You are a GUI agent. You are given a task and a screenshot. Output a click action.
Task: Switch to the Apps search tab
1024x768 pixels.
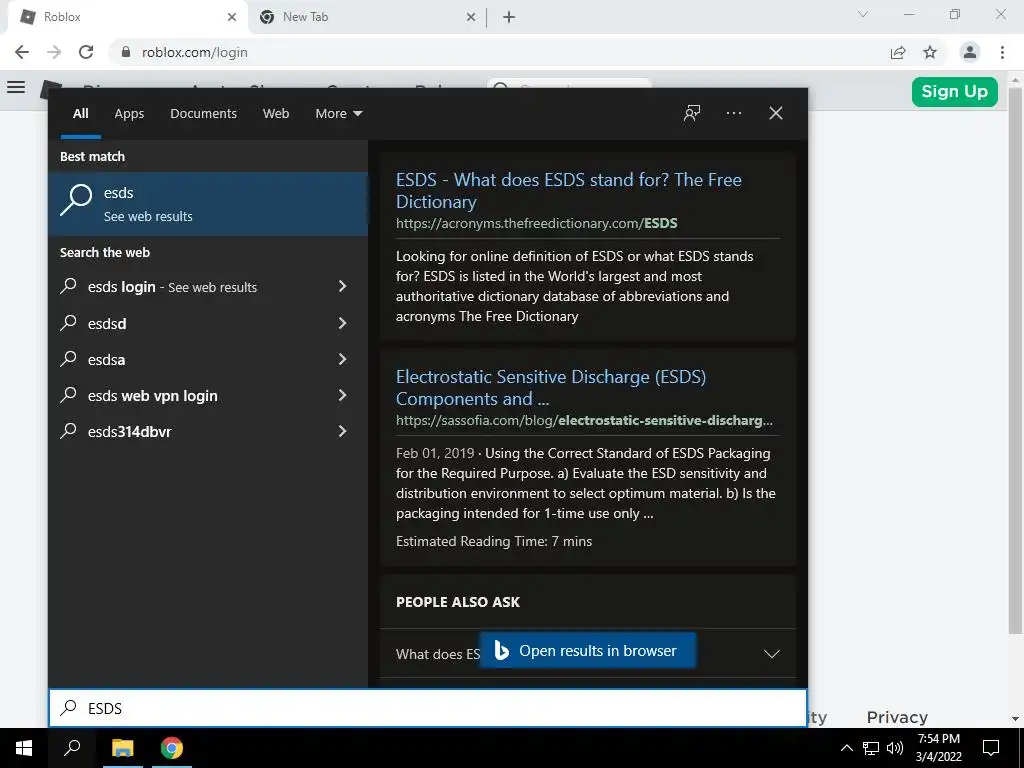[x=129, y=114]
